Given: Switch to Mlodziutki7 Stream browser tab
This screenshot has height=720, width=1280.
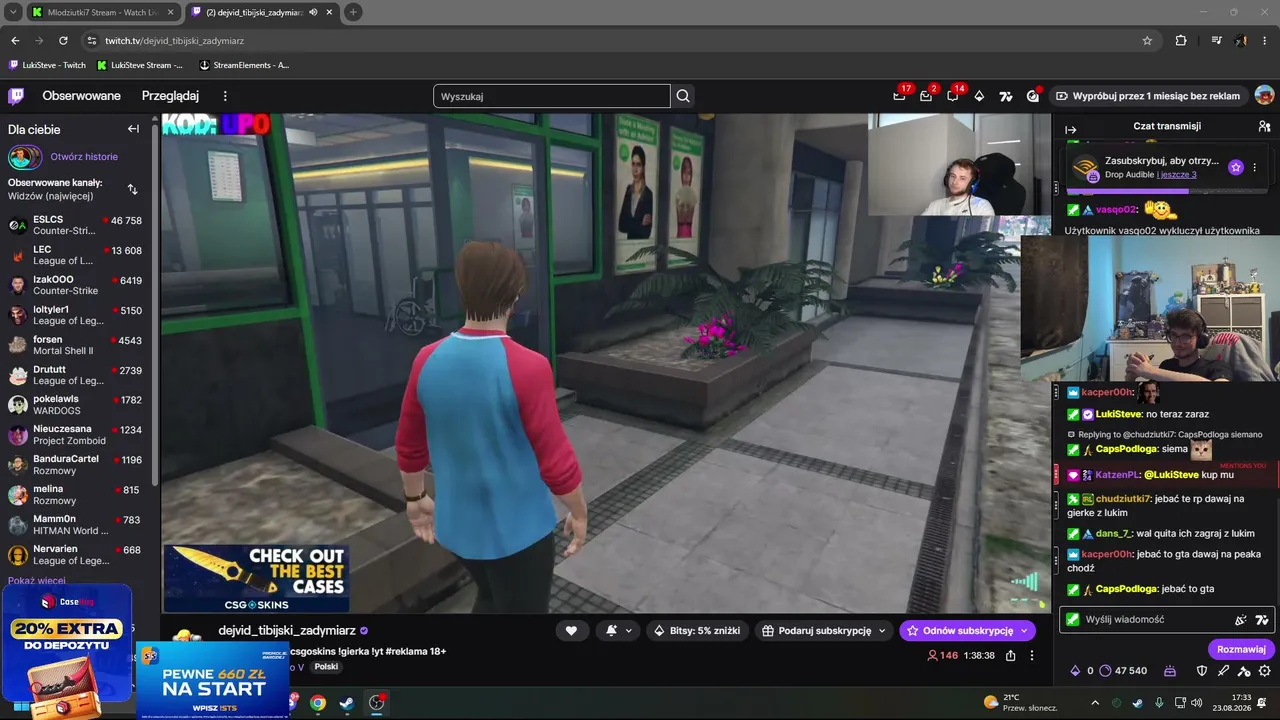Looking at the screenshot, I should [x=102, y=12].
